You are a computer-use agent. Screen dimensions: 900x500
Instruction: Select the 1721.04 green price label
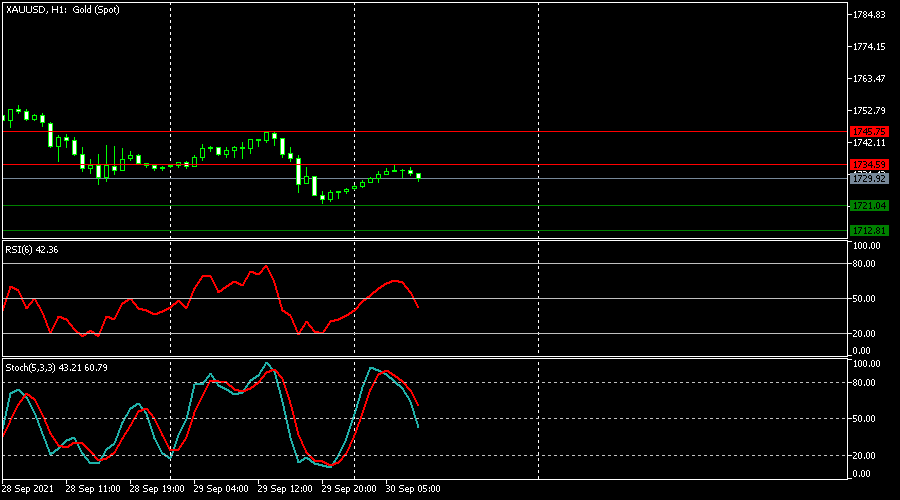[x=869, y=206]
